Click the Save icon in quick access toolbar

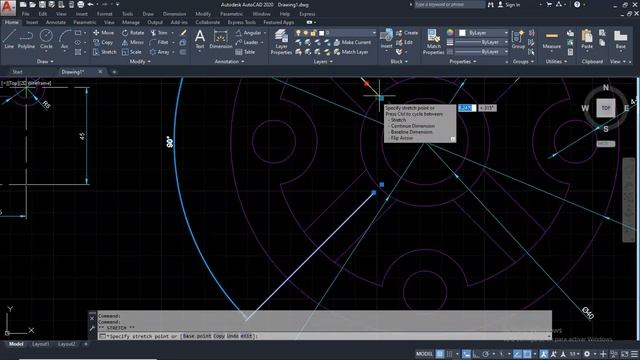42,5
